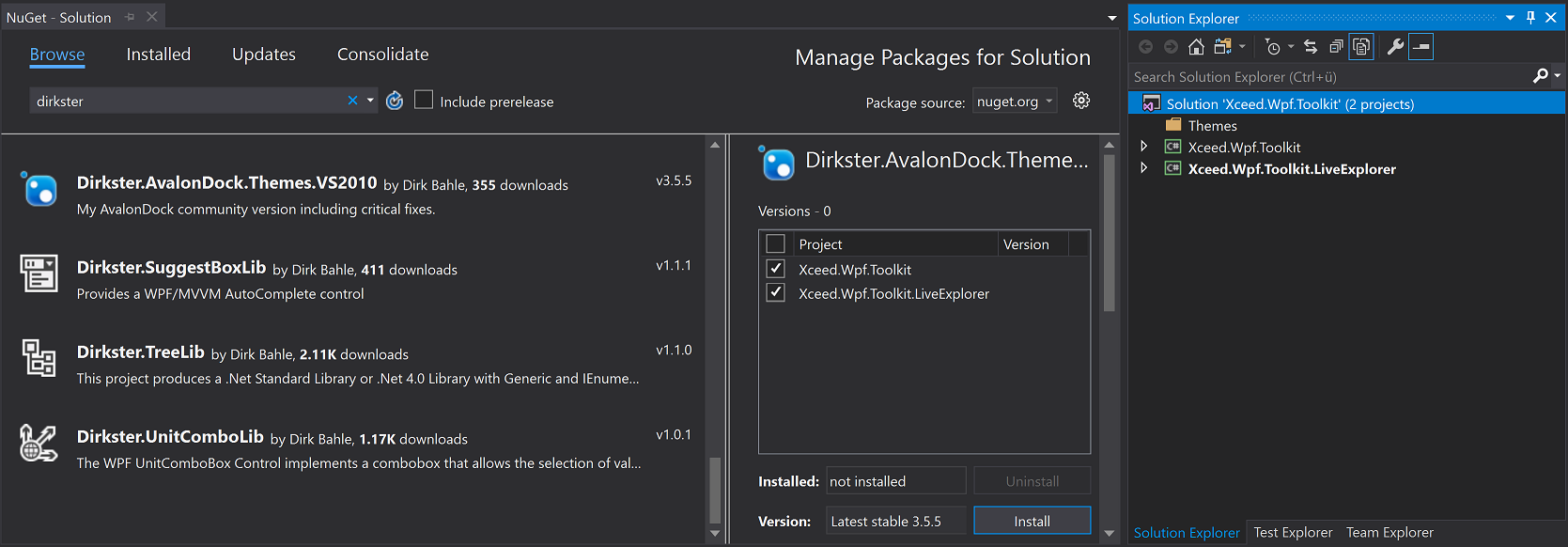This screenshot has width=1568, height=547.
Task: Toggle Preview Selected Items button
Action: coord(1421,47)
